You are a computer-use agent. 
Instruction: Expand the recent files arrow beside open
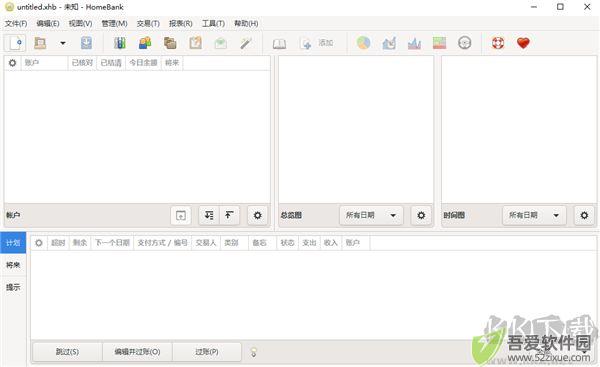coord(63,43)
